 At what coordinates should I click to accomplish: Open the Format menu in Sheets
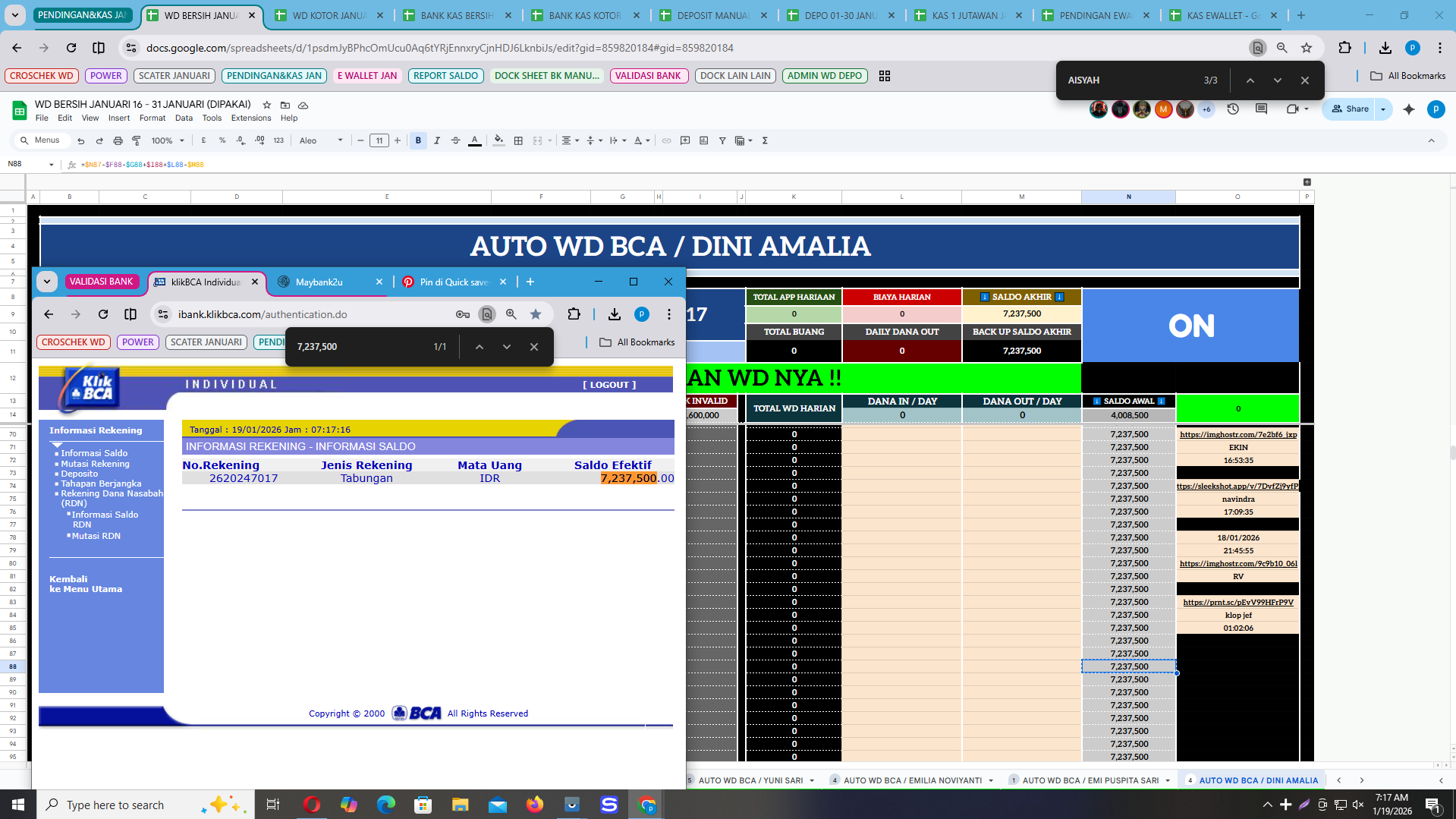[152, 118]
